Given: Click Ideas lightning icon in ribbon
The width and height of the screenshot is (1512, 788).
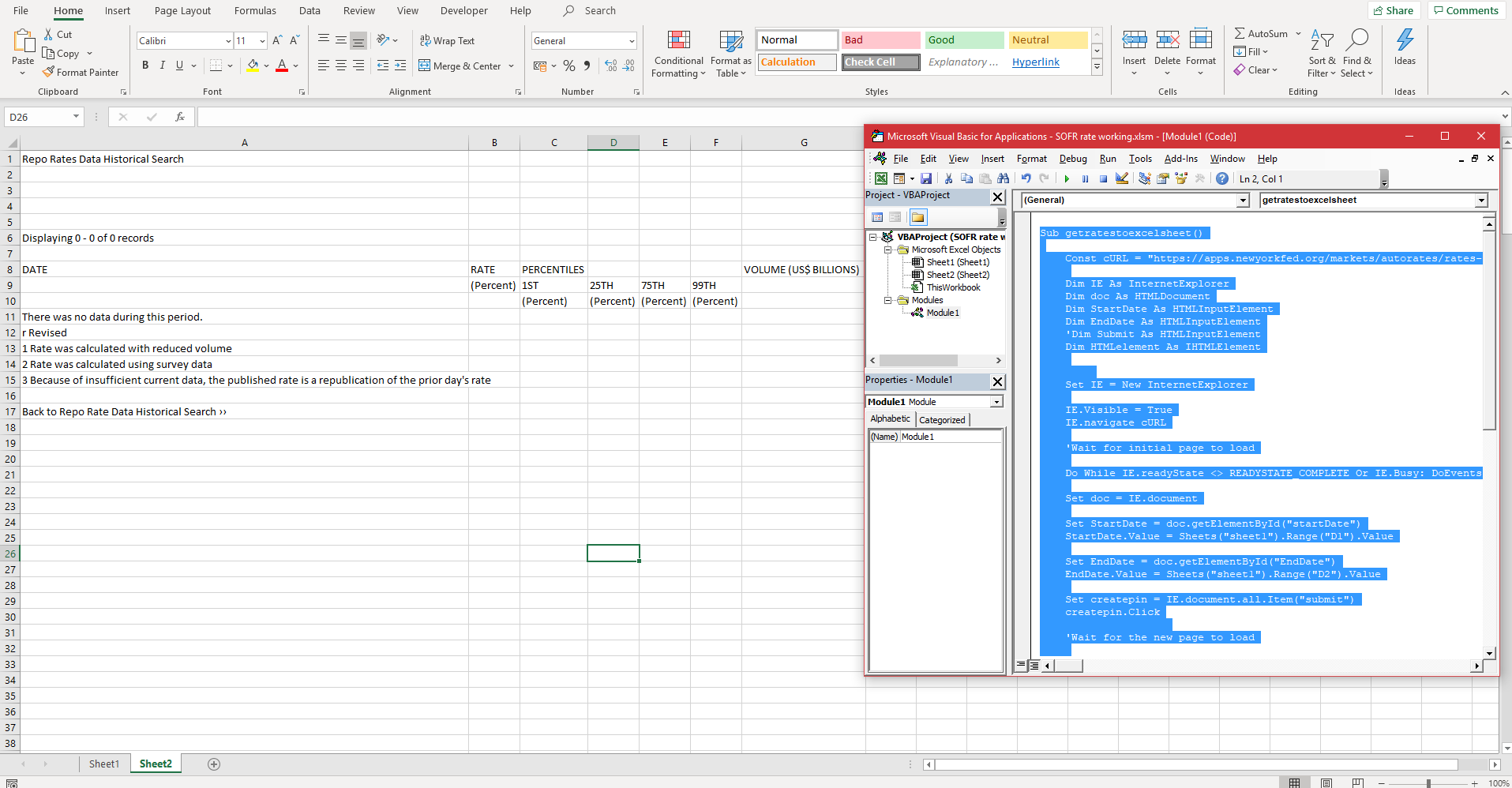Looking at the screenshot, I should click(x=1405, y=48).
